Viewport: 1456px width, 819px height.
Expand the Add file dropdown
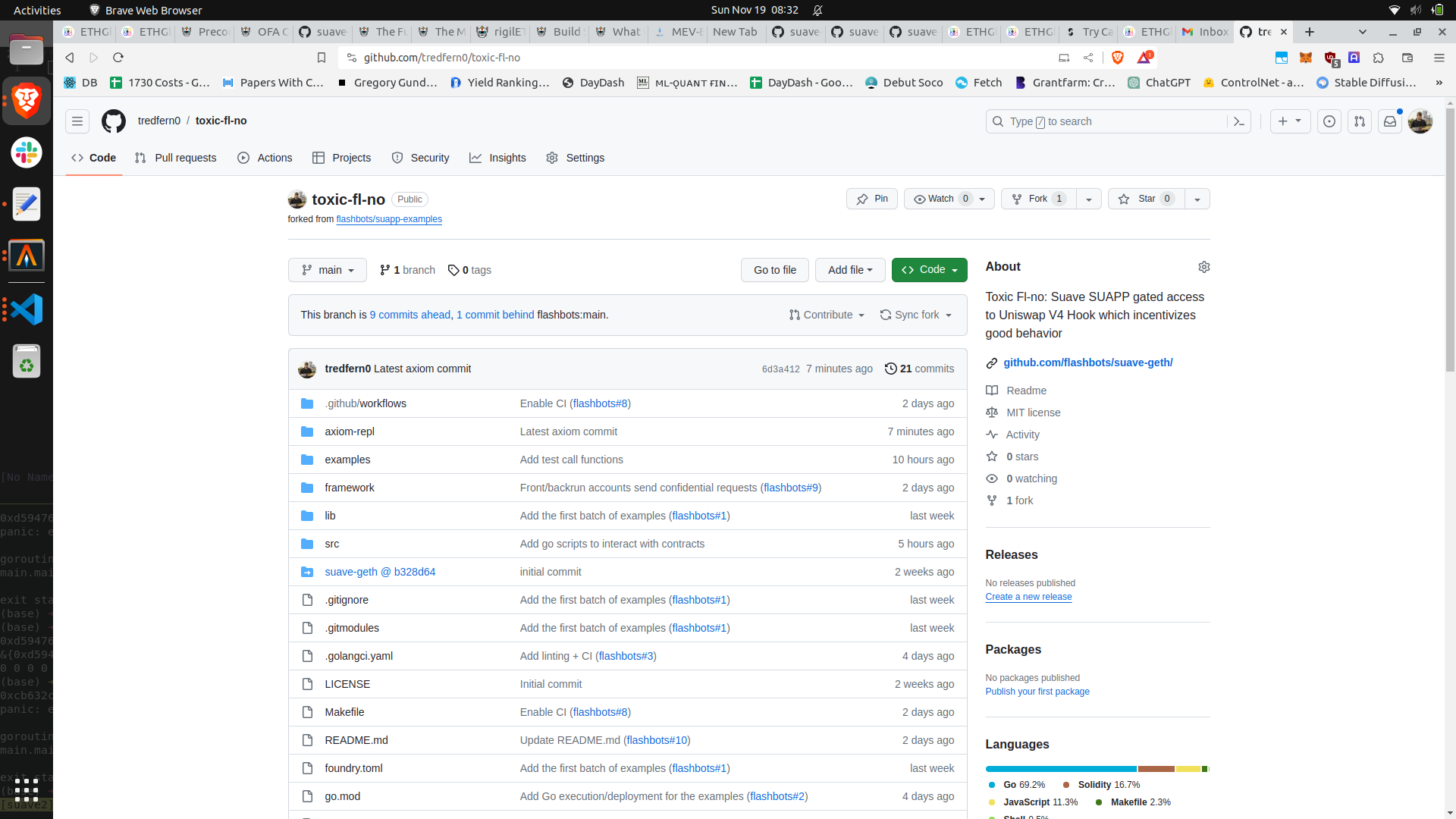pyautogui.click(x=850, y=270)
